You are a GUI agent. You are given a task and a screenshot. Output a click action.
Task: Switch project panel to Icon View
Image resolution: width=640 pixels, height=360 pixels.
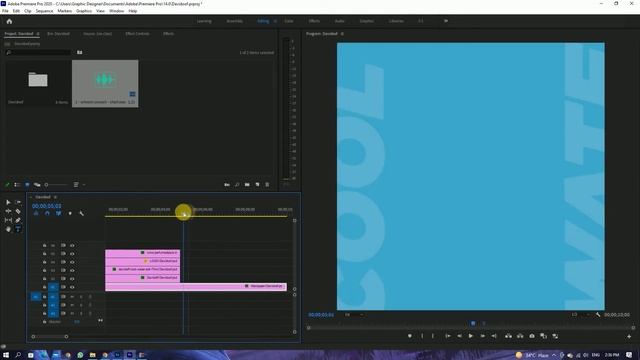pyautogui.click(x=27, y=185)
